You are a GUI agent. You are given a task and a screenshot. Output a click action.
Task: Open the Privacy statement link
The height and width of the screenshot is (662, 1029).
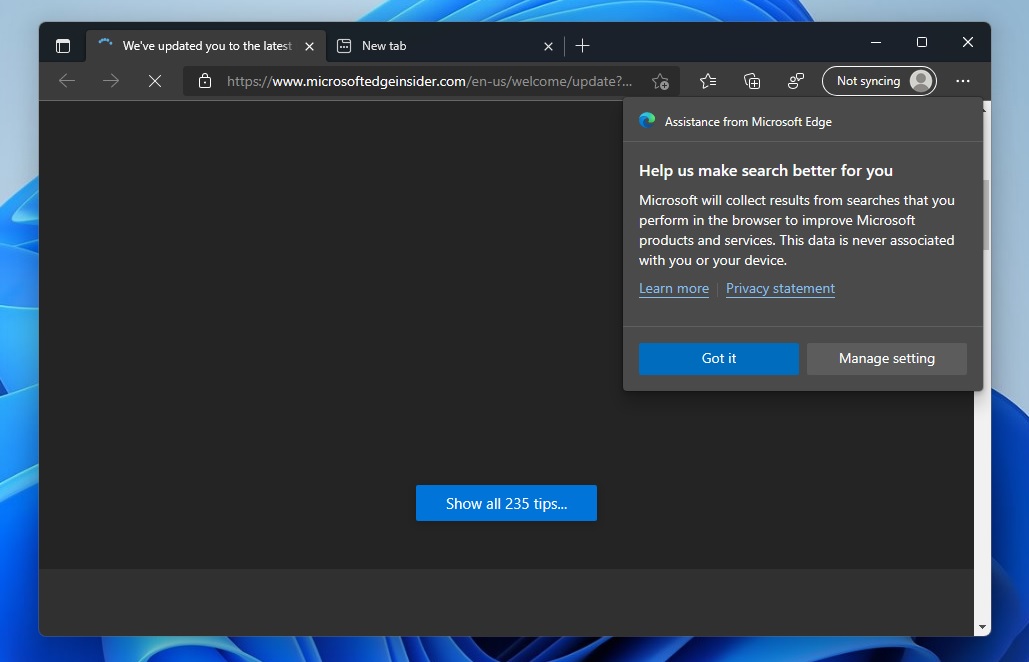click(x=780, y=289)
